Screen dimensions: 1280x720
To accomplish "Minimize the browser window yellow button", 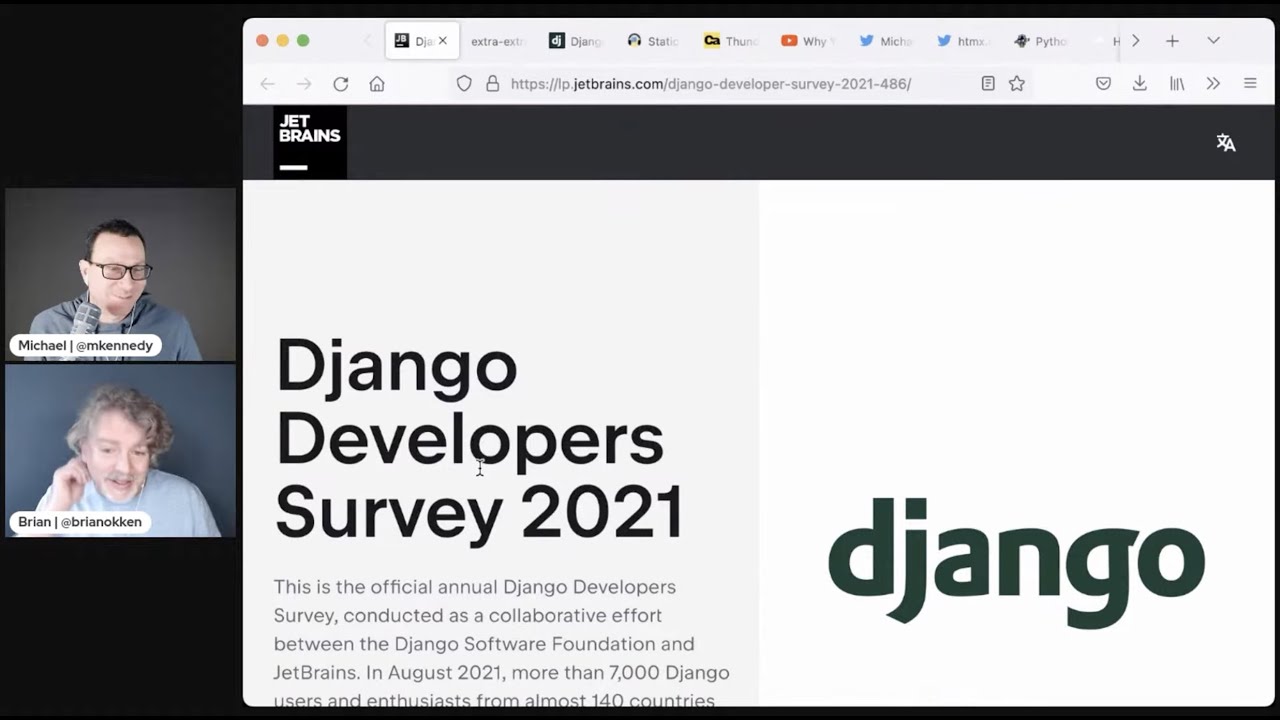I will click(x=283, y=41).
